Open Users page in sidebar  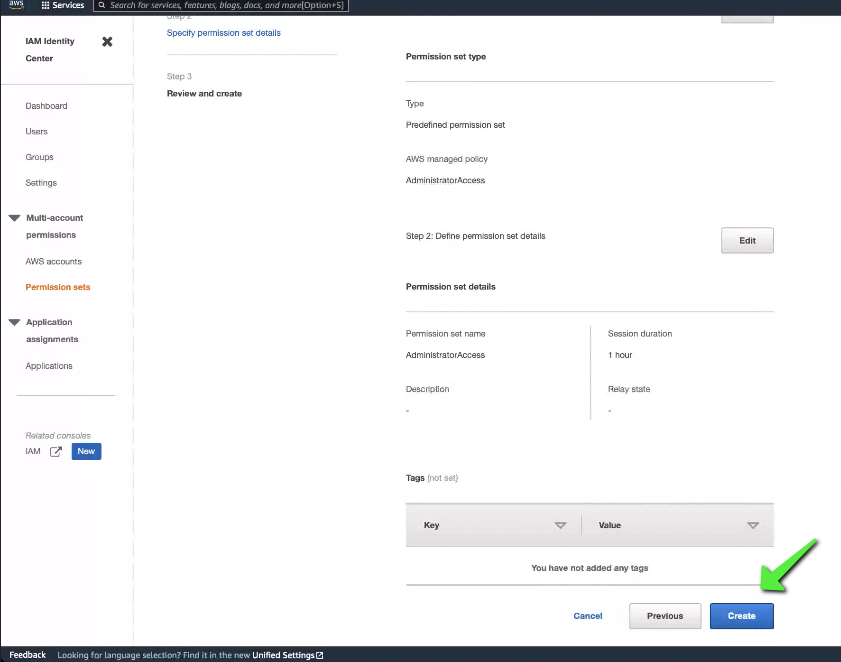pos(36,131)
